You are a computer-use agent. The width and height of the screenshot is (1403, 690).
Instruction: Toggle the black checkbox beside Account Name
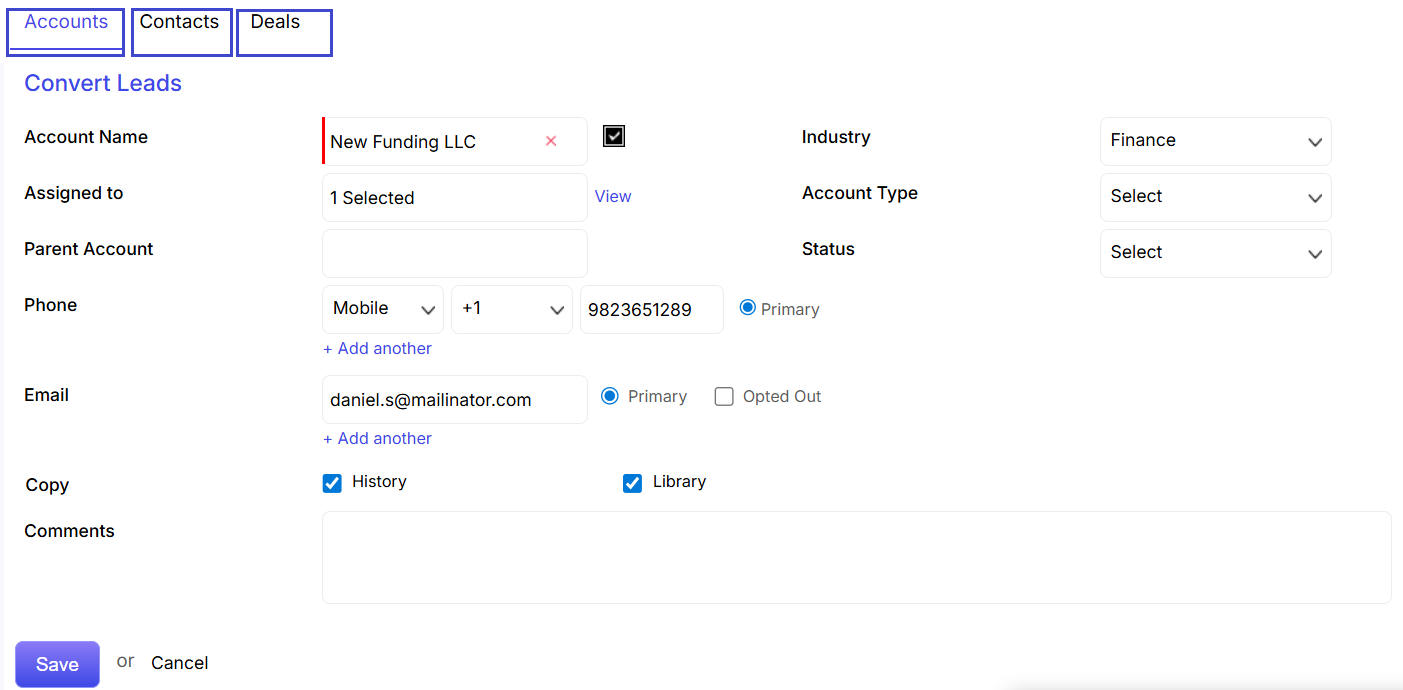614,136
